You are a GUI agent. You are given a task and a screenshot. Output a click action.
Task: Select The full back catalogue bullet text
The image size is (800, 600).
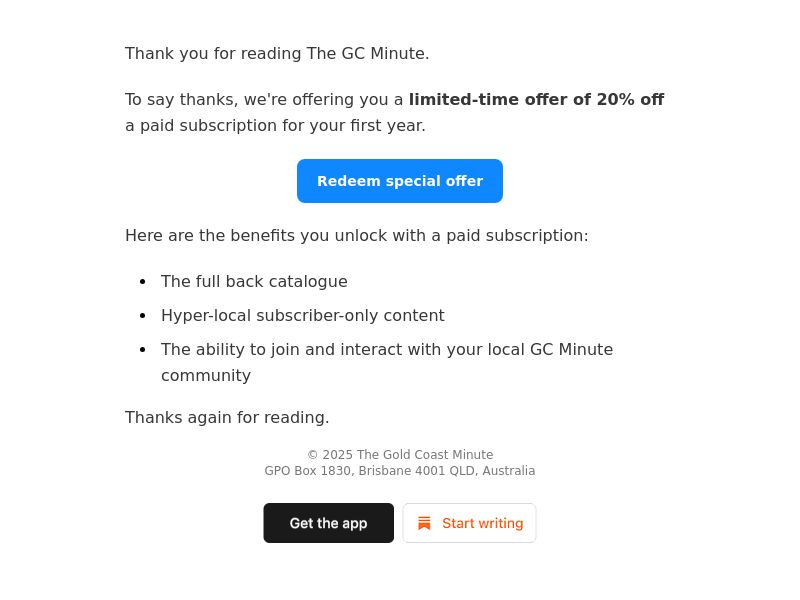point(254,282)
